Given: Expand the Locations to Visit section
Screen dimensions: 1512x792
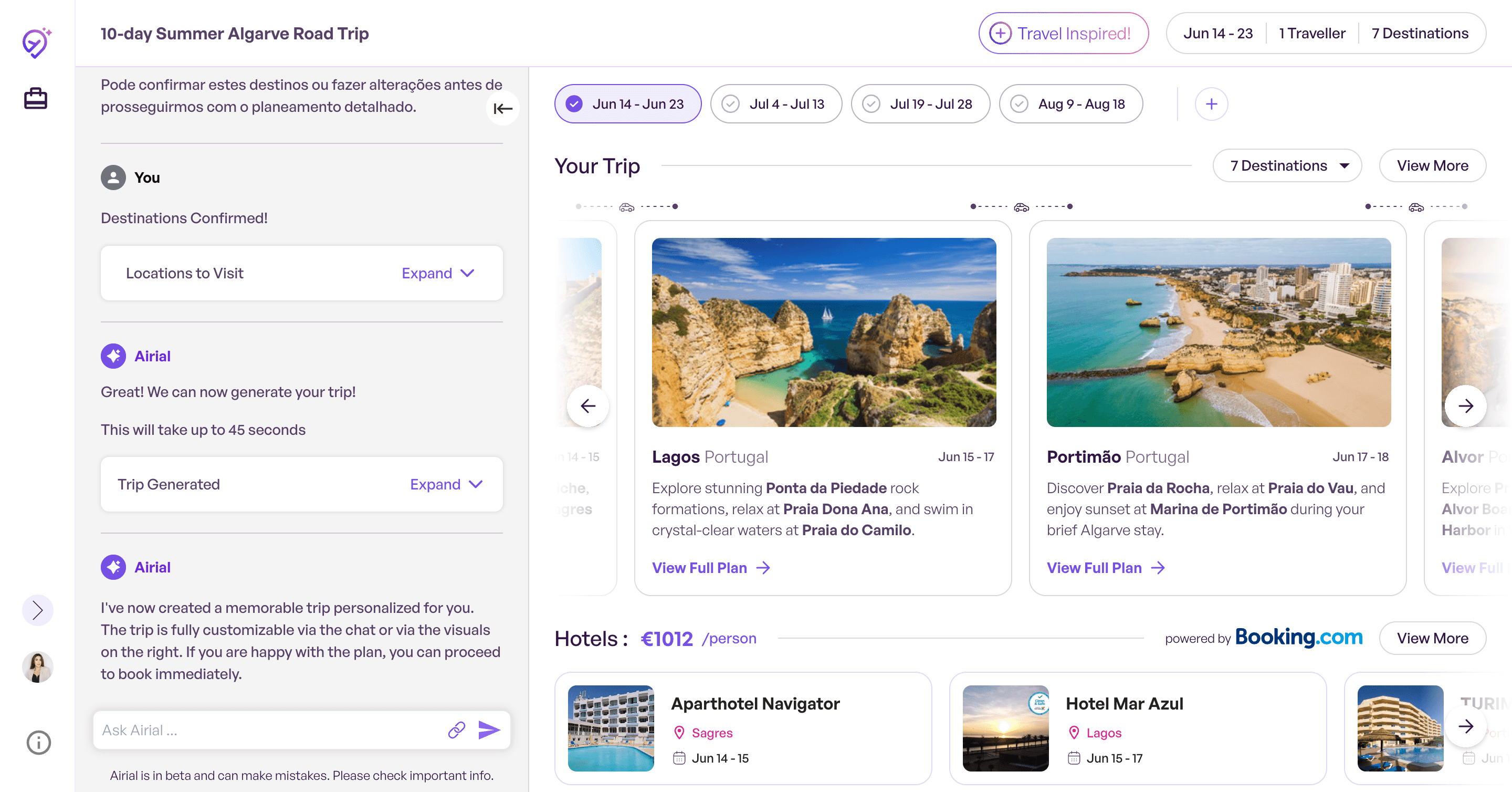Looking at the screenshot, I should coord(438,273).
